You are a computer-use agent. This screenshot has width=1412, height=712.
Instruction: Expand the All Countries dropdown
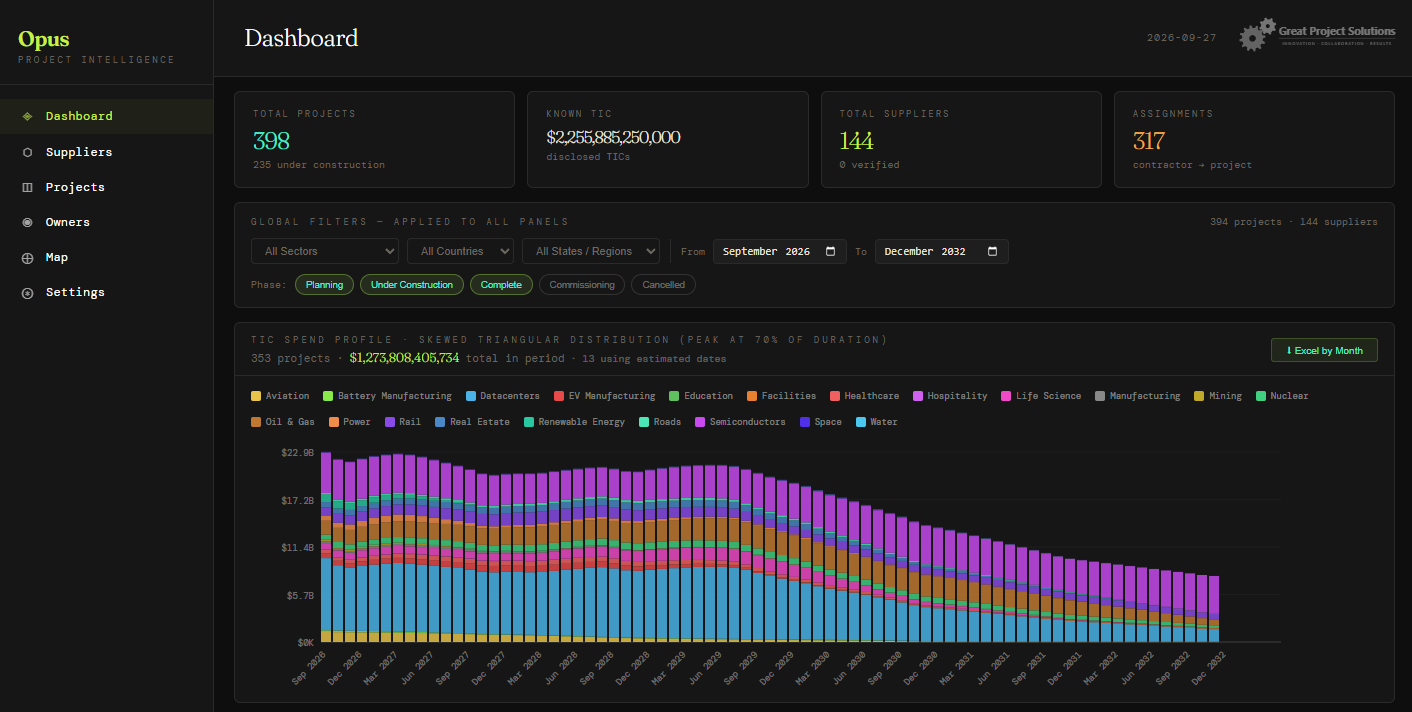tap(460, 251)
